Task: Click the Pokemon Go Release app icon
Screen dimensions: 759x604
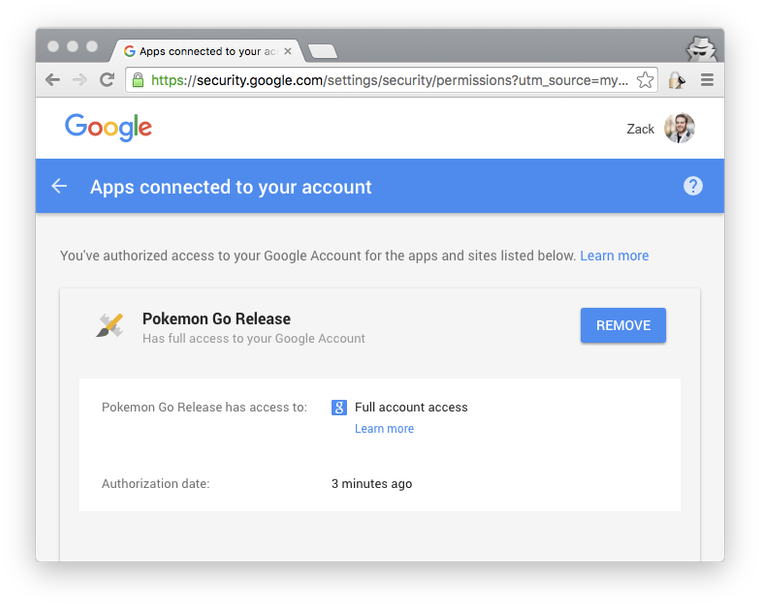Action: [110, 325]
